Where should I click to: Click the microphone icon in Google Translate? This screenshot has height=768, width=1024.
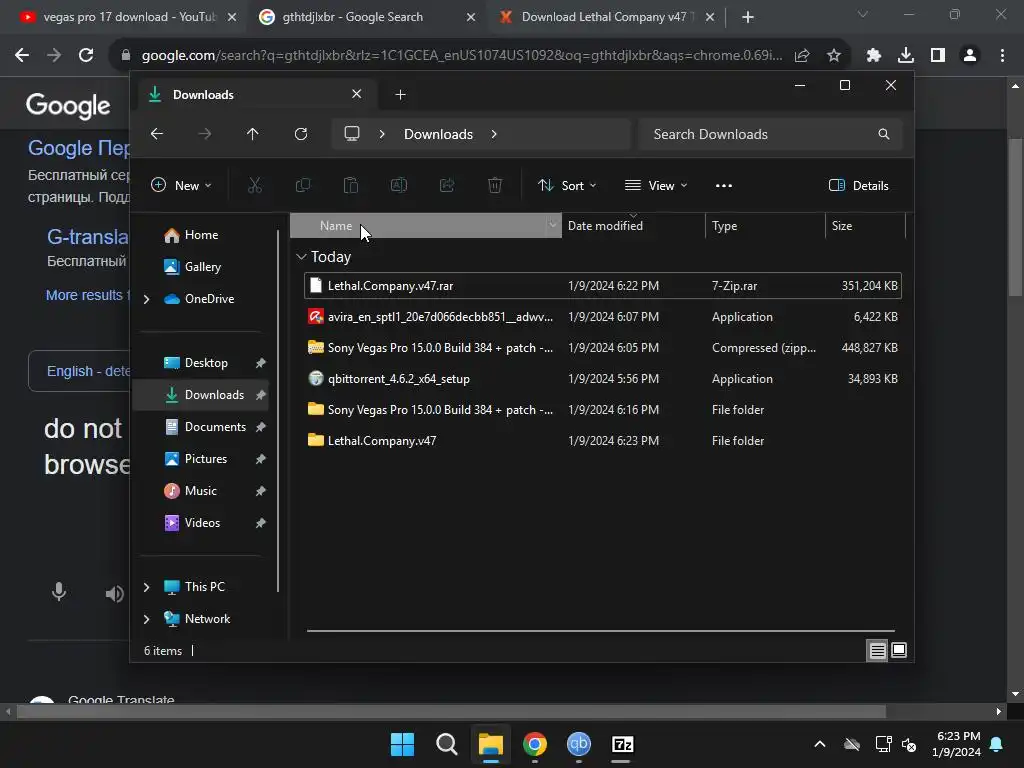pos(59,592)
